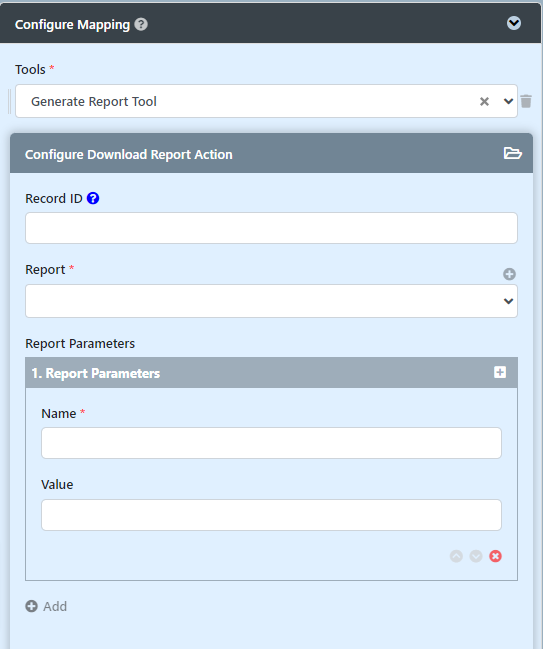Expand the 1. Report Parameters plus icon
Viewport: 543px width, 649px height.
(x=500, y=372)
